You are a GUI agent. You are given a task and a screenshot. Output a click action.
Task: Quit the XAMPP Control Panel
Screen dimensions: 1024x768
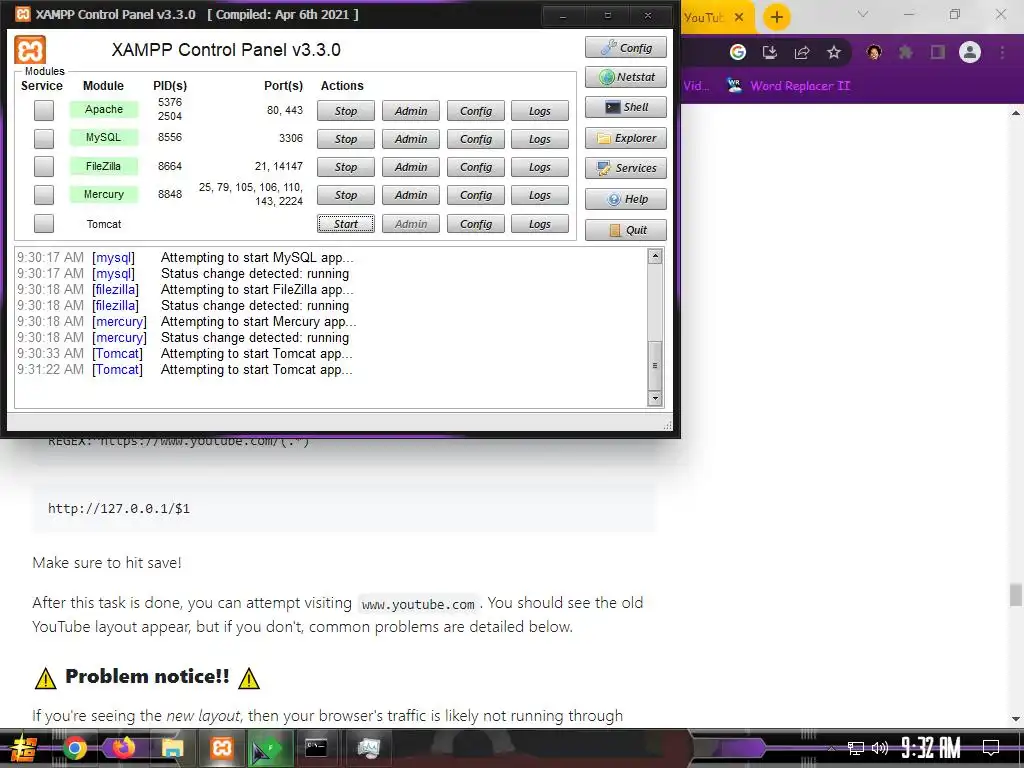626,230
